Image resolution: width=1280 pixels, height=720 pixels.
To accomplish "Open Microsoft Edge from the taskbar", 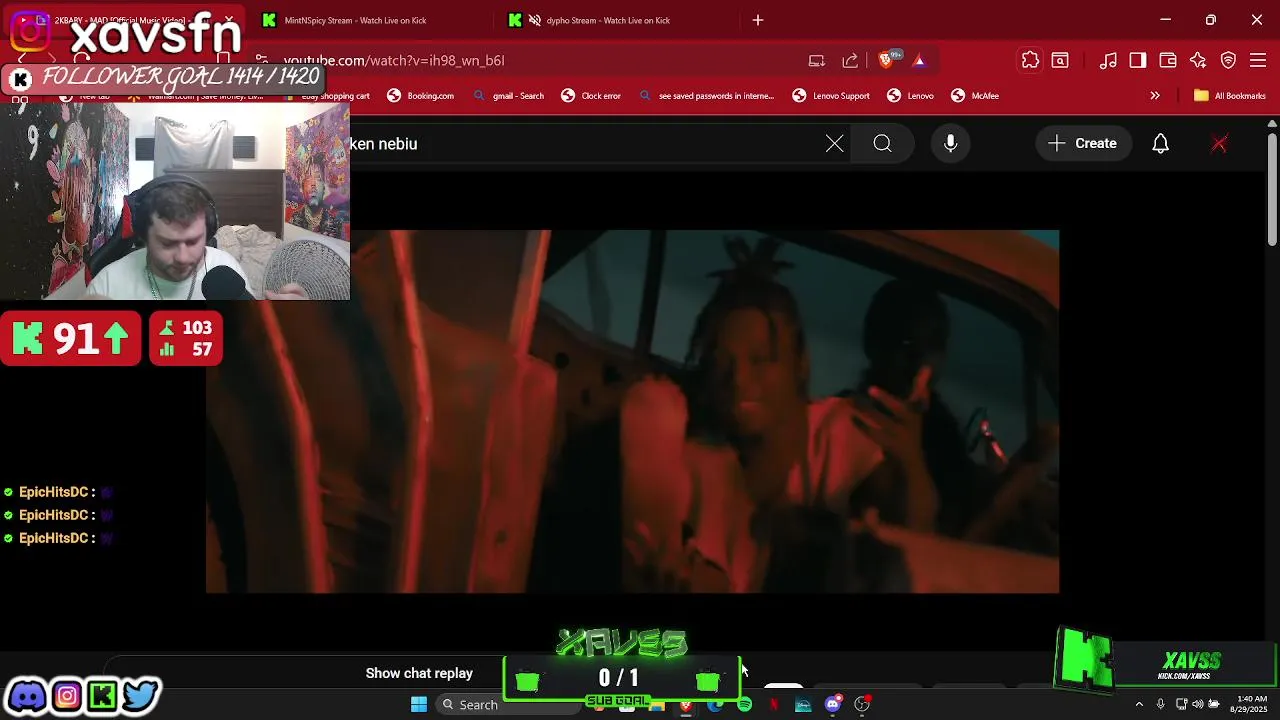I will 715,705.
